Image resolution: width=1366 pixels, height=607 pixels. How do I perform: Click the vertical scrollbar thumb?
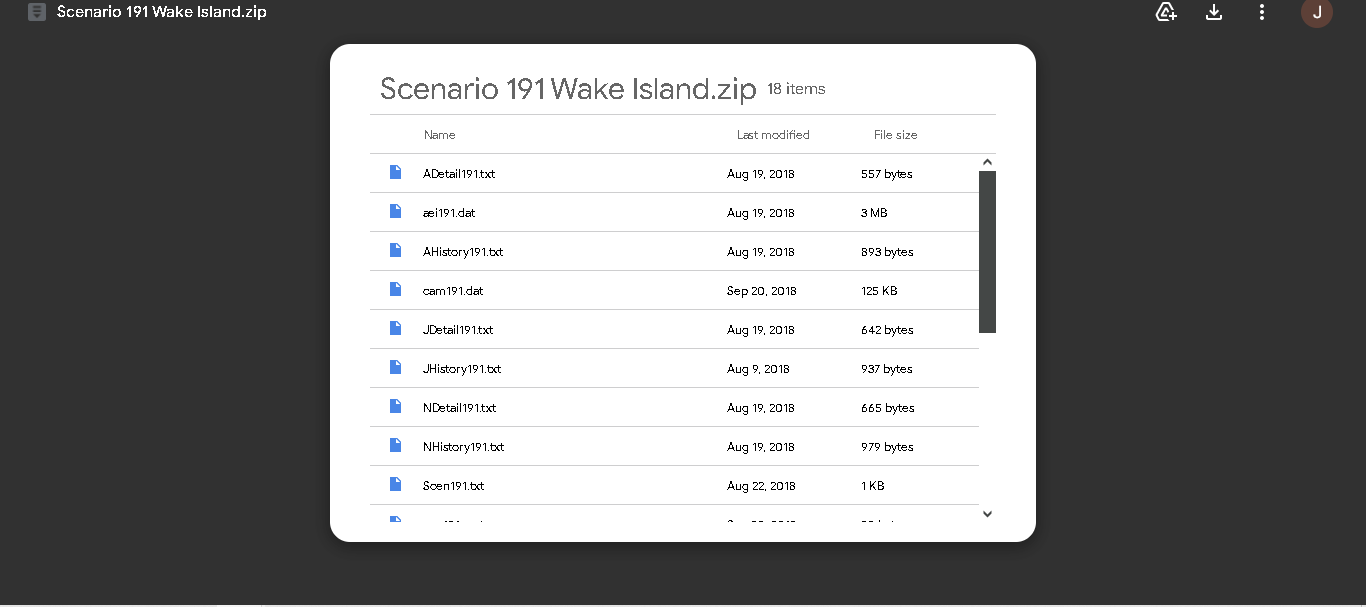987,251
